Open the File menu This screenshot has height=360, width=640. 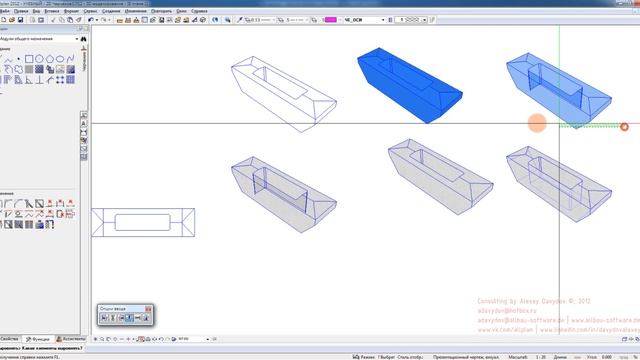coord(4,11)
